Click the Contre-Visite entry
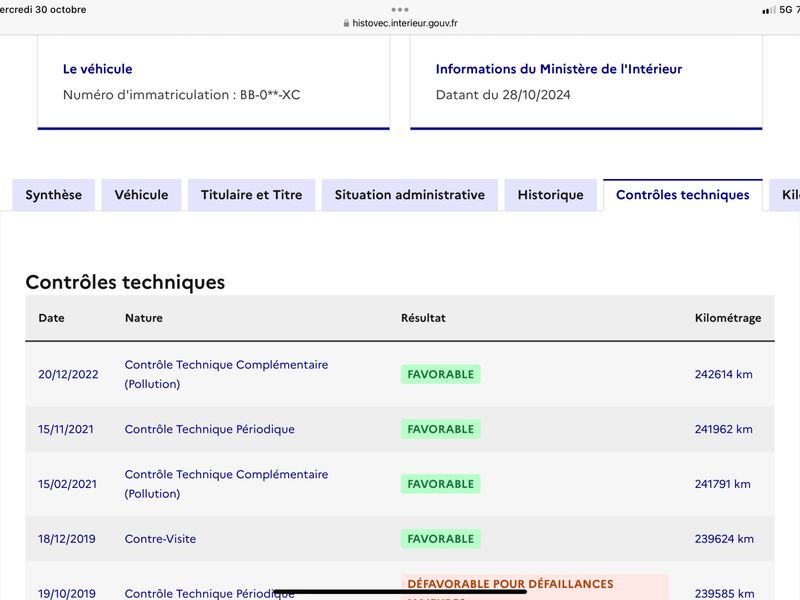The height and width of the screenshot is (600, 800). 160,539
